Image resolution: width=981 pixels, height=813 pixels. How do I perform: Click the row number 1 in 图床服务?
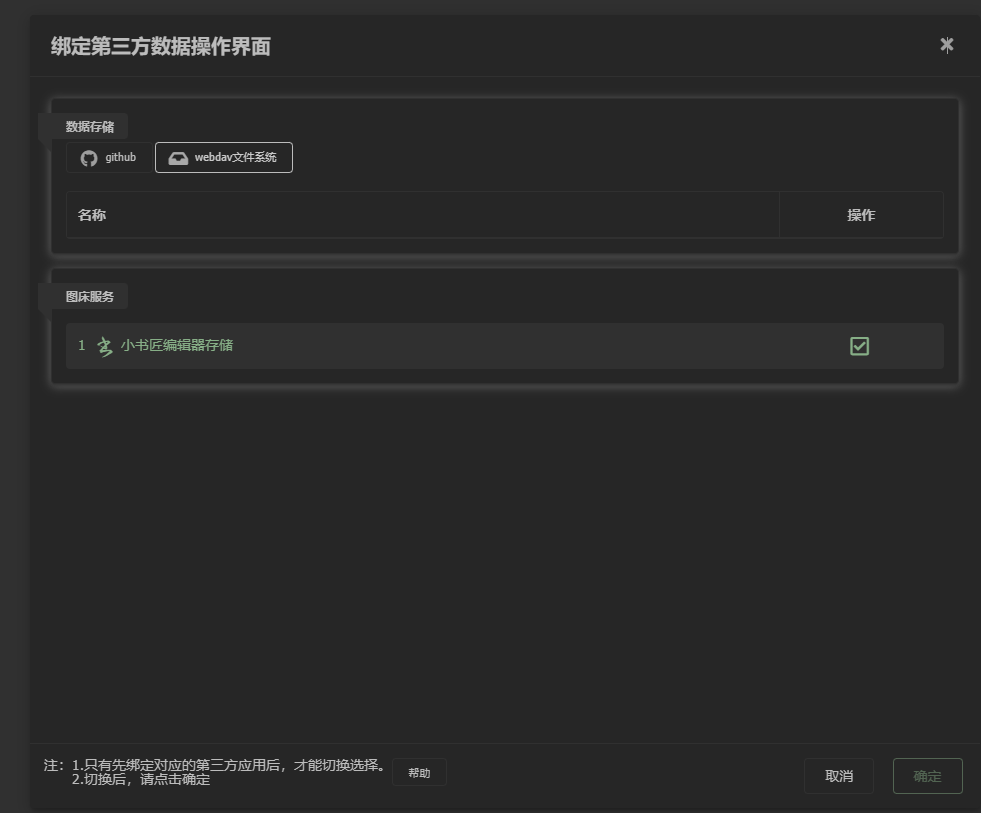coord(81,345)
